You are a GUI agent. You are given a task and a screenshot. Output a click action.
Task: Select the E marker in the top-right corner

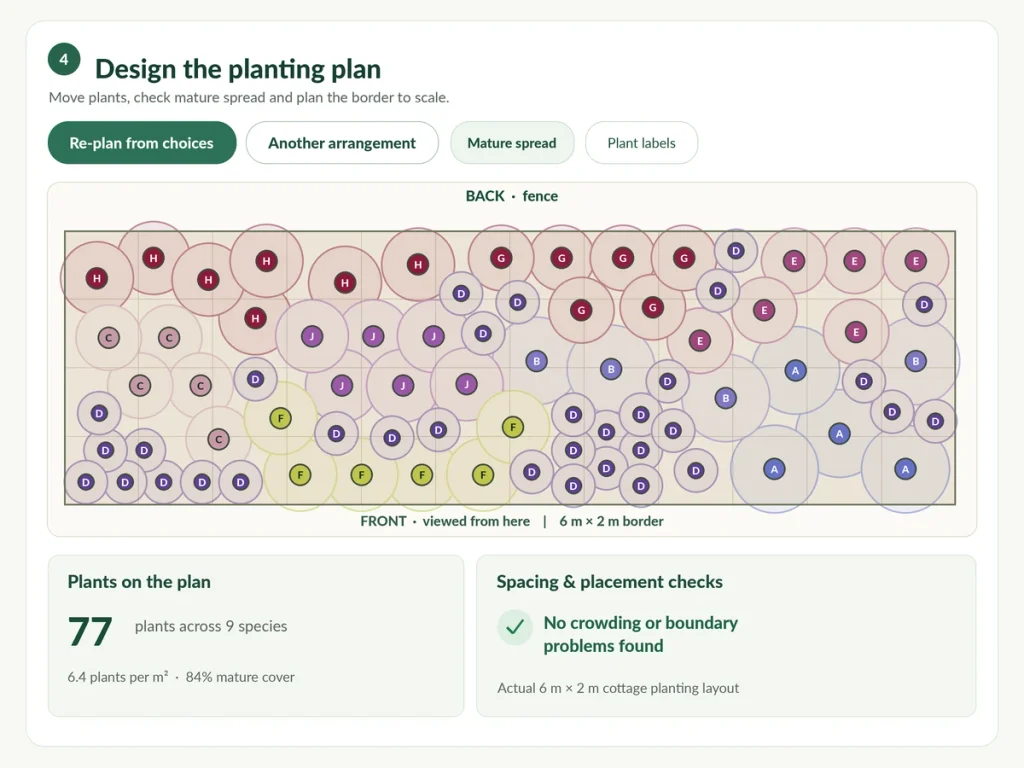[916, 261]
